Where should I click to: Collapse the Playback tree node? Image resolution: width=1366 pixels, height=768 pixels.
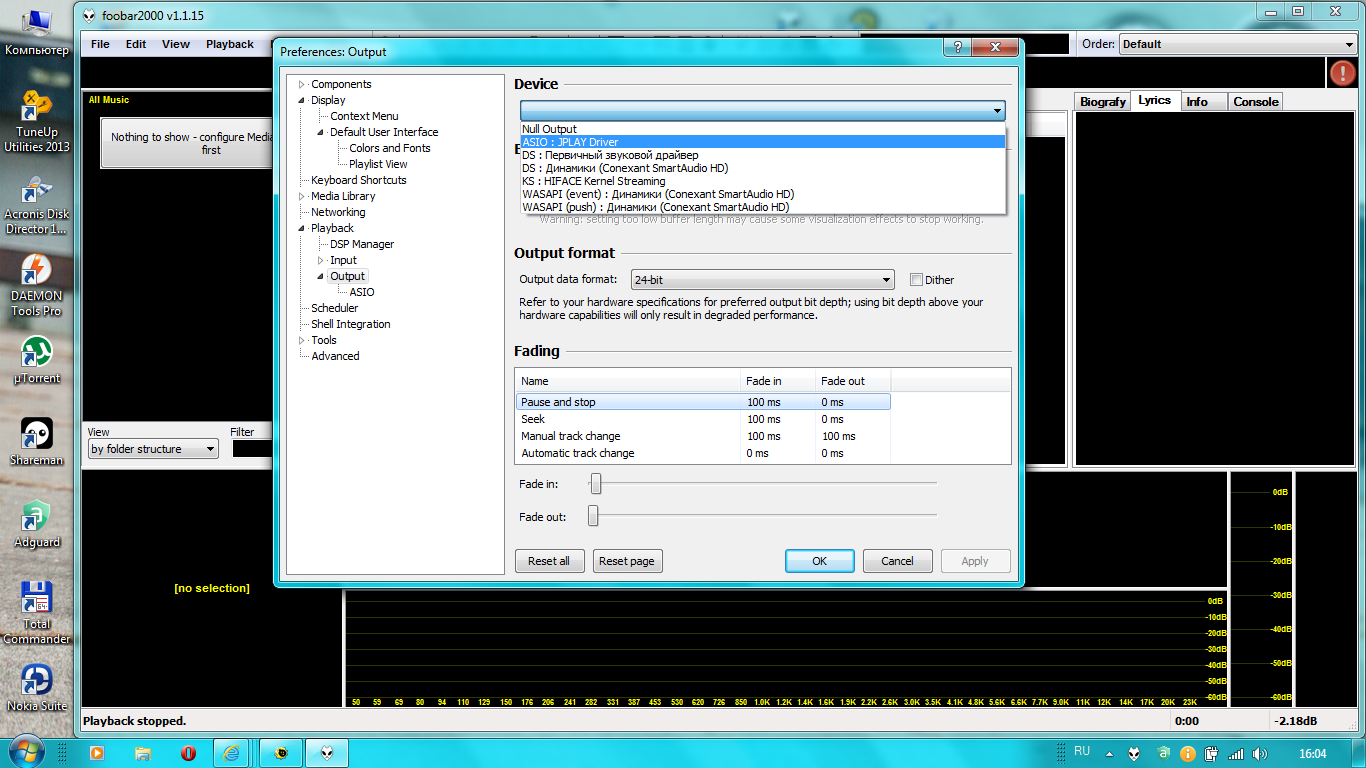click(302, 229)
